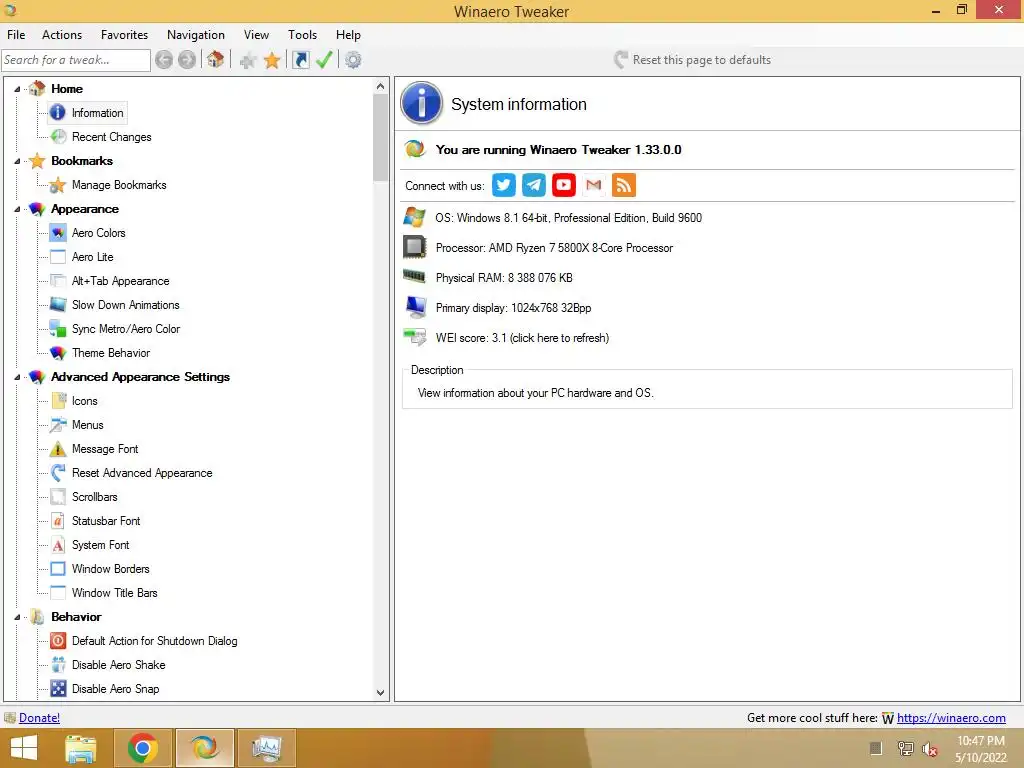Click the tree scrollbar up arrow

pyautogui.click(x=381, y=86)
